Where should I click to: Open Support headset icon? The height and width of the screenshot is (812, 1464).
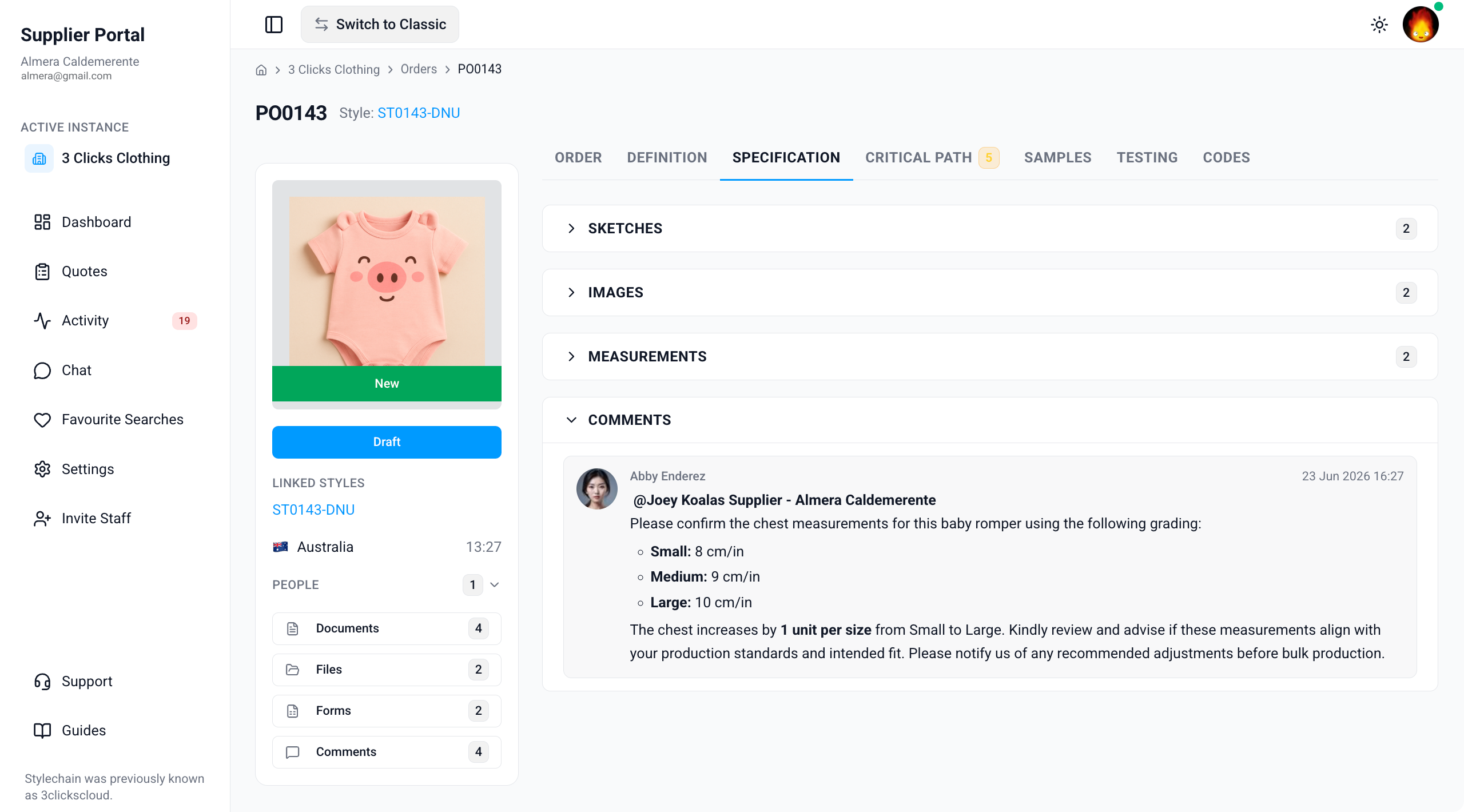[x=42, y=682]
